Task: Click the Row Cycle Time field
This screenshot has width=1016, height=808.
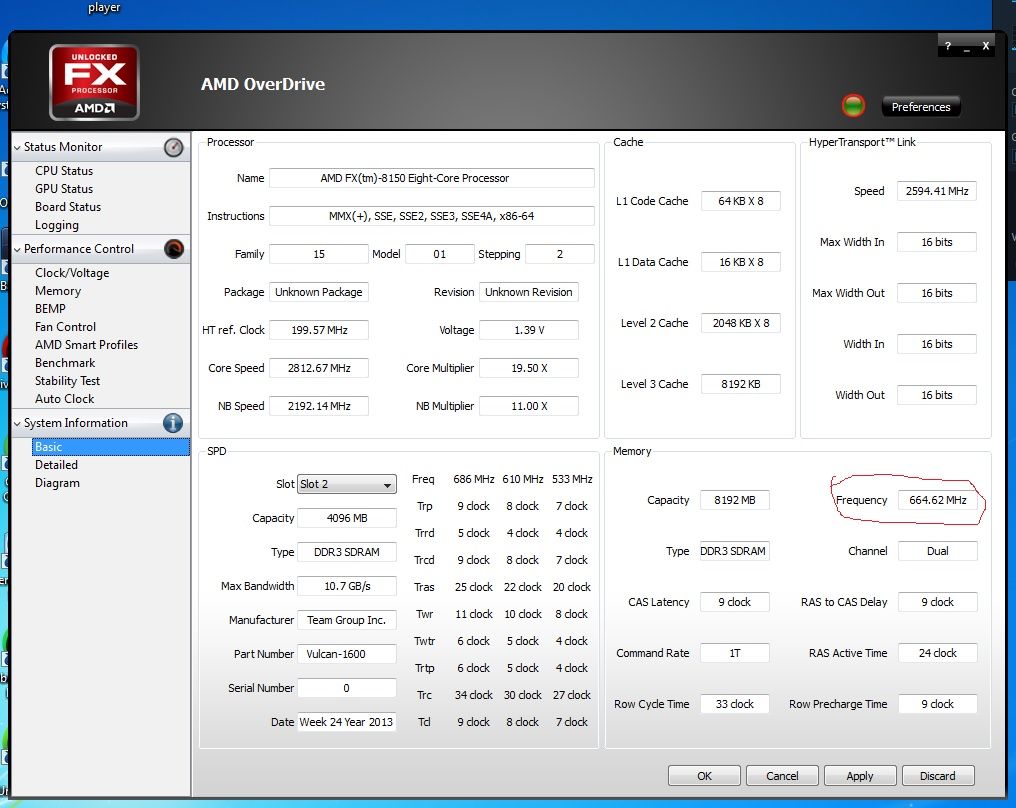Action: click(x=735, y=704)
